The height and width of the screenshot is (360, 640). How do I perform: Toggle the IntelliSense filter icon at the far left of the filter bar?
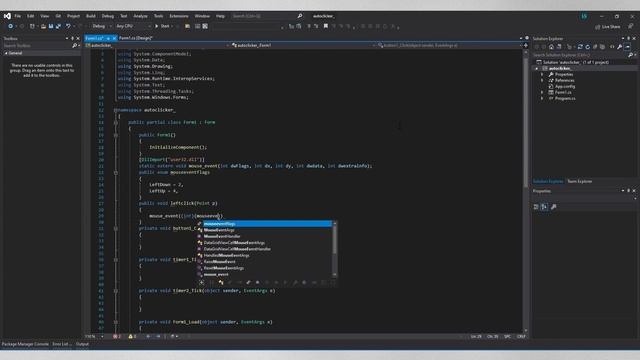coord(202,282)
